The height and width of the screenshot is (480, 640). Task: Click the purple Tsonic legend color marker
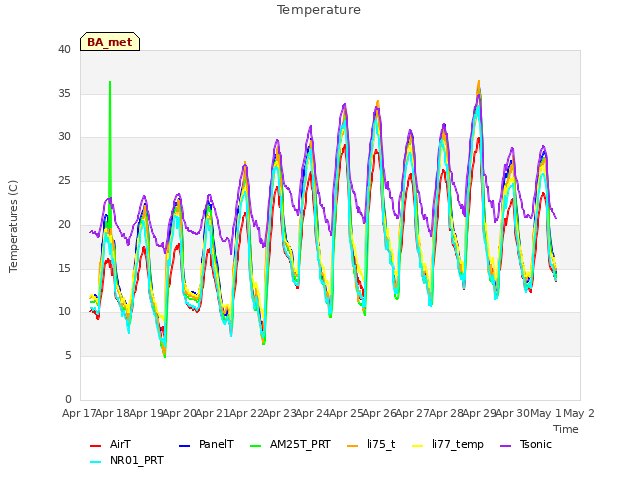pos(506,446)
